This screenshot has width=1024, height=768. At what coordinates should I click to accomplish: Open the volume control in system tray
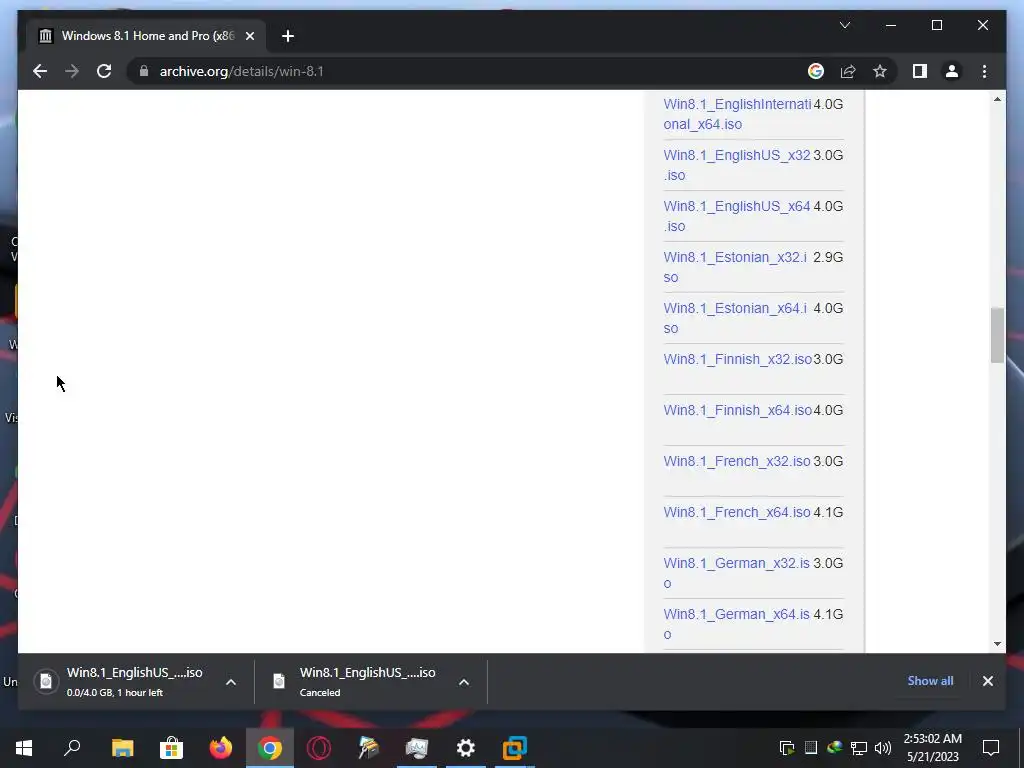(x=883, y=748)
